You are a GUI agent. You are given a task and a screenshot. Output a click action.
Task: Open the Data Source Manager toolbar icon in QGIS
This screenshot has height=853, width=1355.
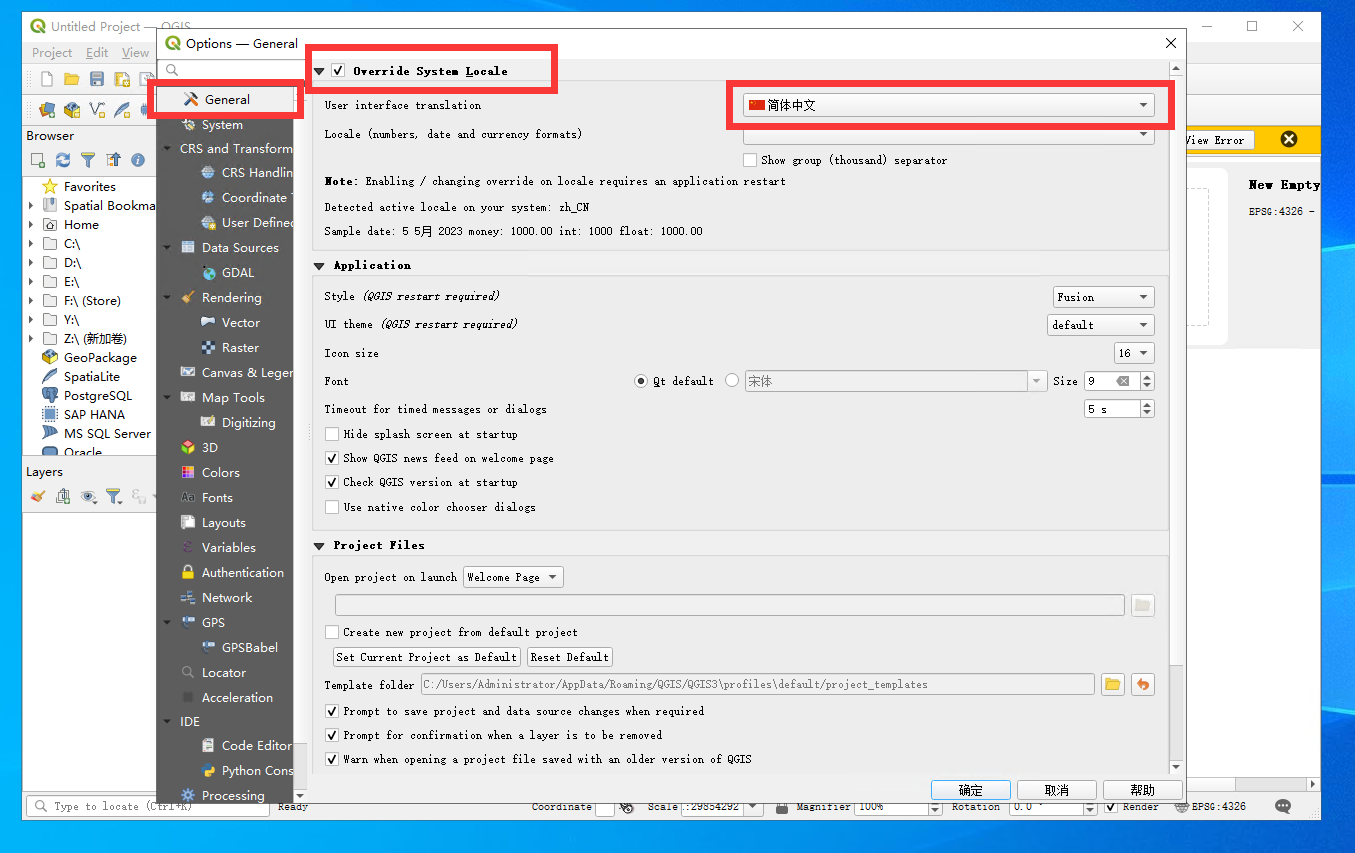pyautogui.click(x=46, y=109)
